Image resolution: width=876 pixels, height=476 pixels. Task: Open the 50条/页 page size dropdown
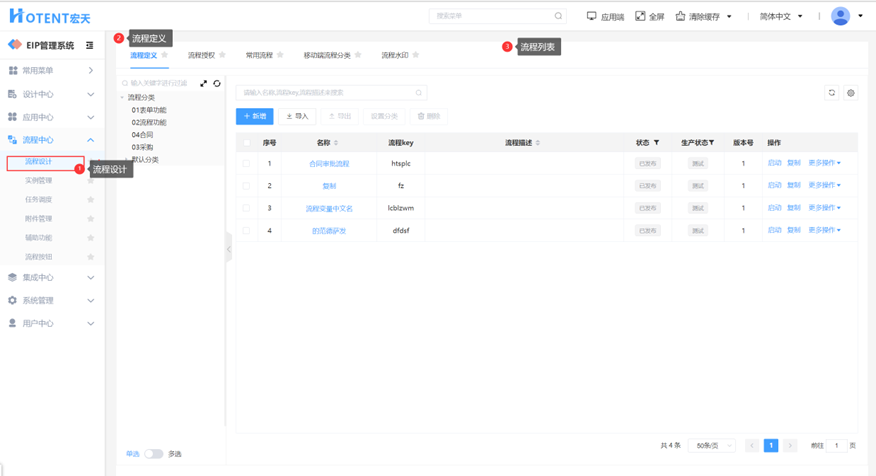tap(712, 445)
